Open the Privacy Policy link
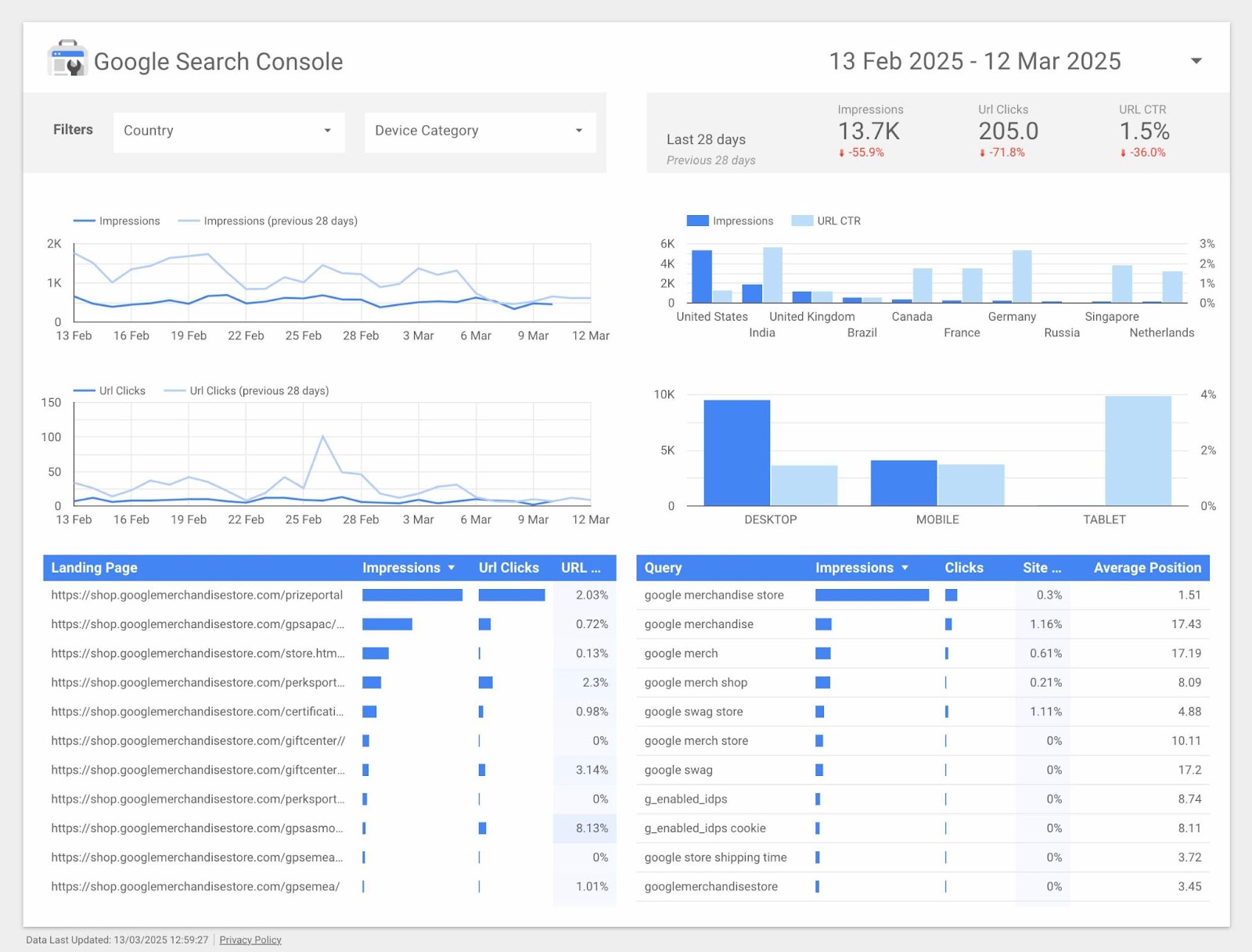The height and width of the screenshot is (952, 1252). (250, 939)
